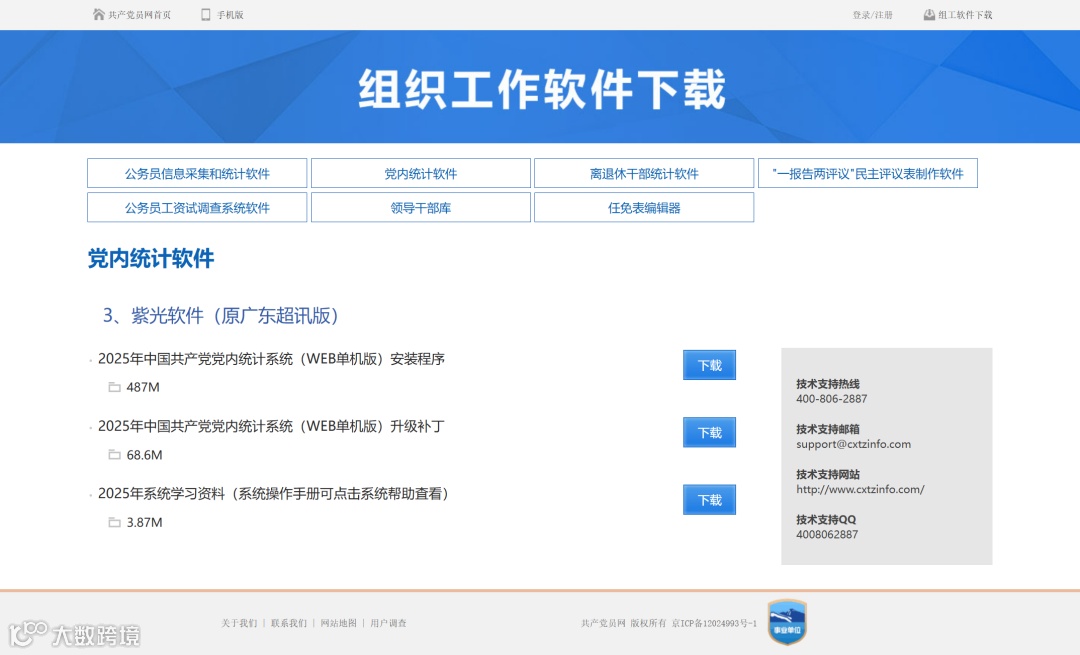Image resolution: width=1080 pixels, height=655 pixels.
Task: Open 用户调查 footer link
Action: tap(388, 623)
